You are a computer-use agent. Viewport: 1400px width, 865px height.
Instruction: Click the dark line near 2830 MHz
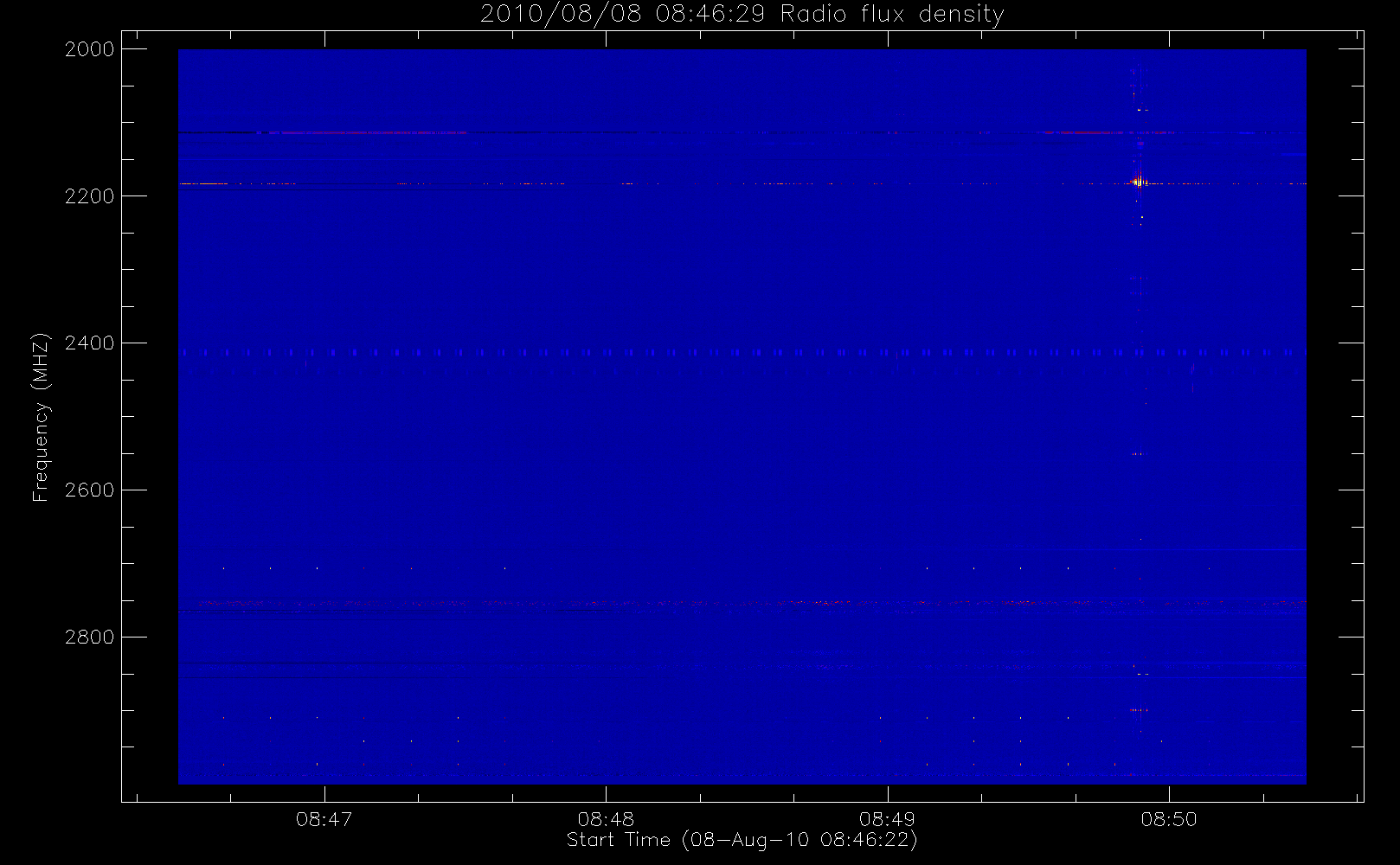click(742, 663)
